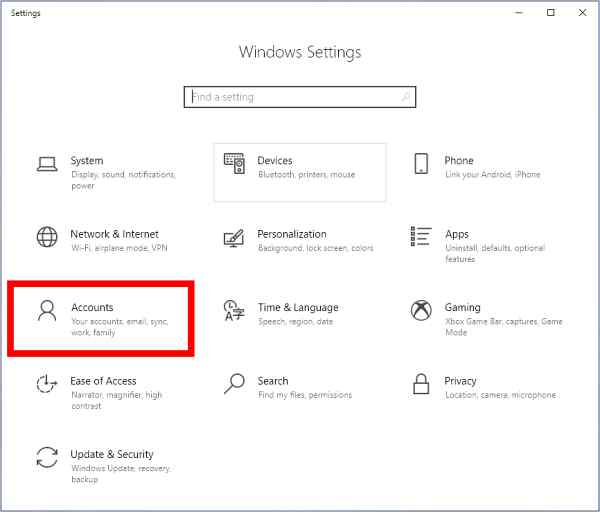Minimize the Settings window
This screenshot has width=600, height=512.
point(519,13)
